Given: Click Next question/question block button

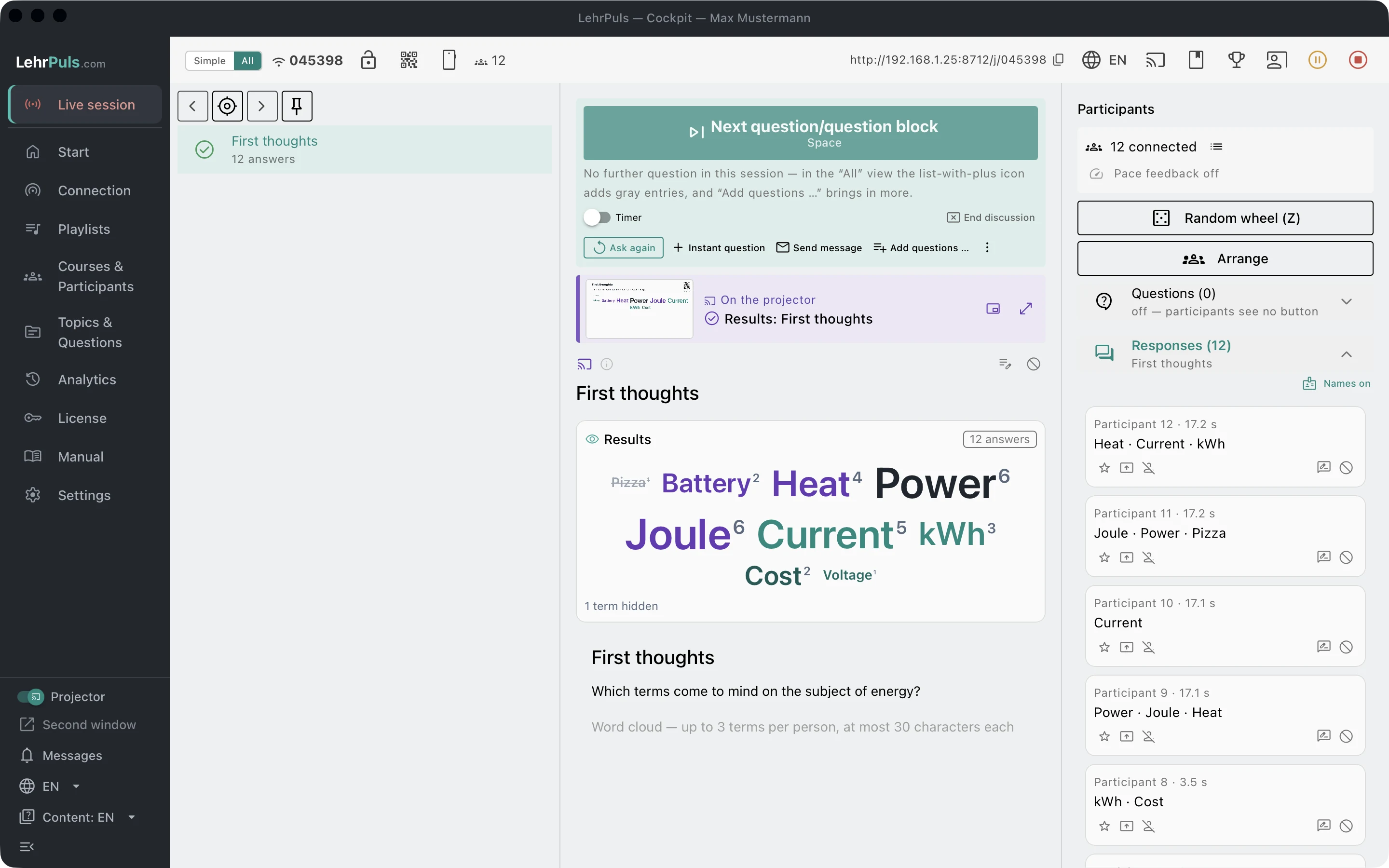Looking at the screenshot, I should coord(810,133).
